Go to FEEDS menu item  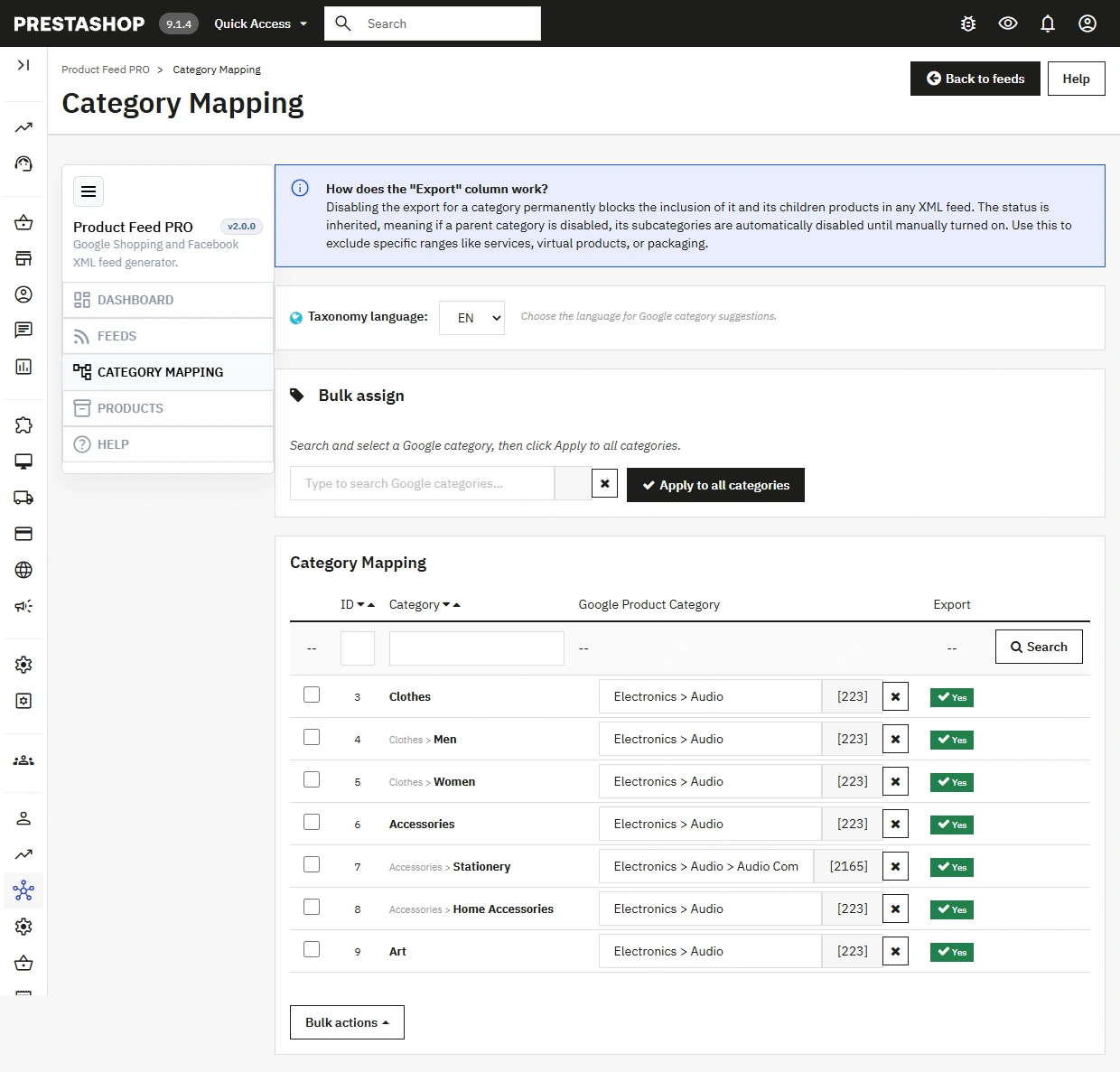(x=168, y=336)
